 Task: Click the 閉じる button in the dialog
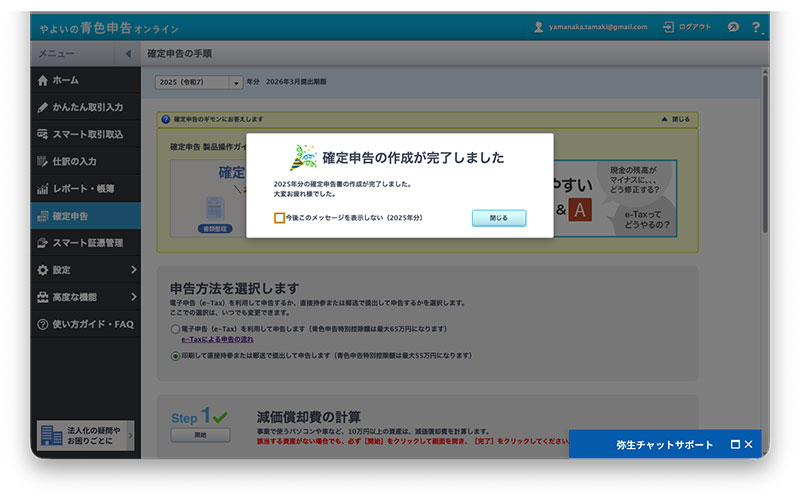(x=498, y=218)
